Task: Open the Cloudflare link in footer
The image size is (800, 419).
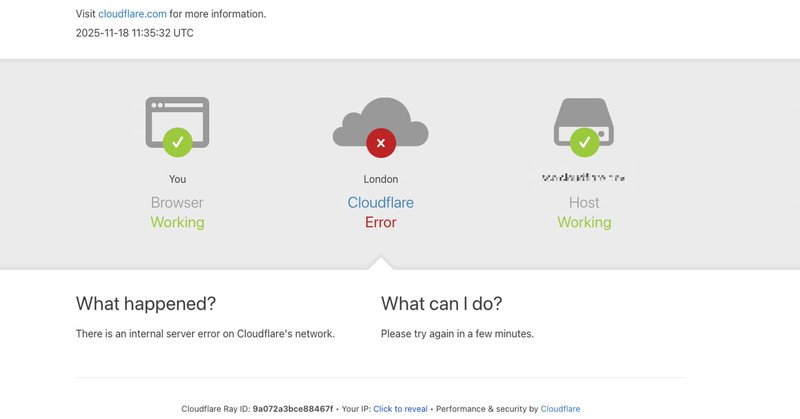Action: [560, 409]
